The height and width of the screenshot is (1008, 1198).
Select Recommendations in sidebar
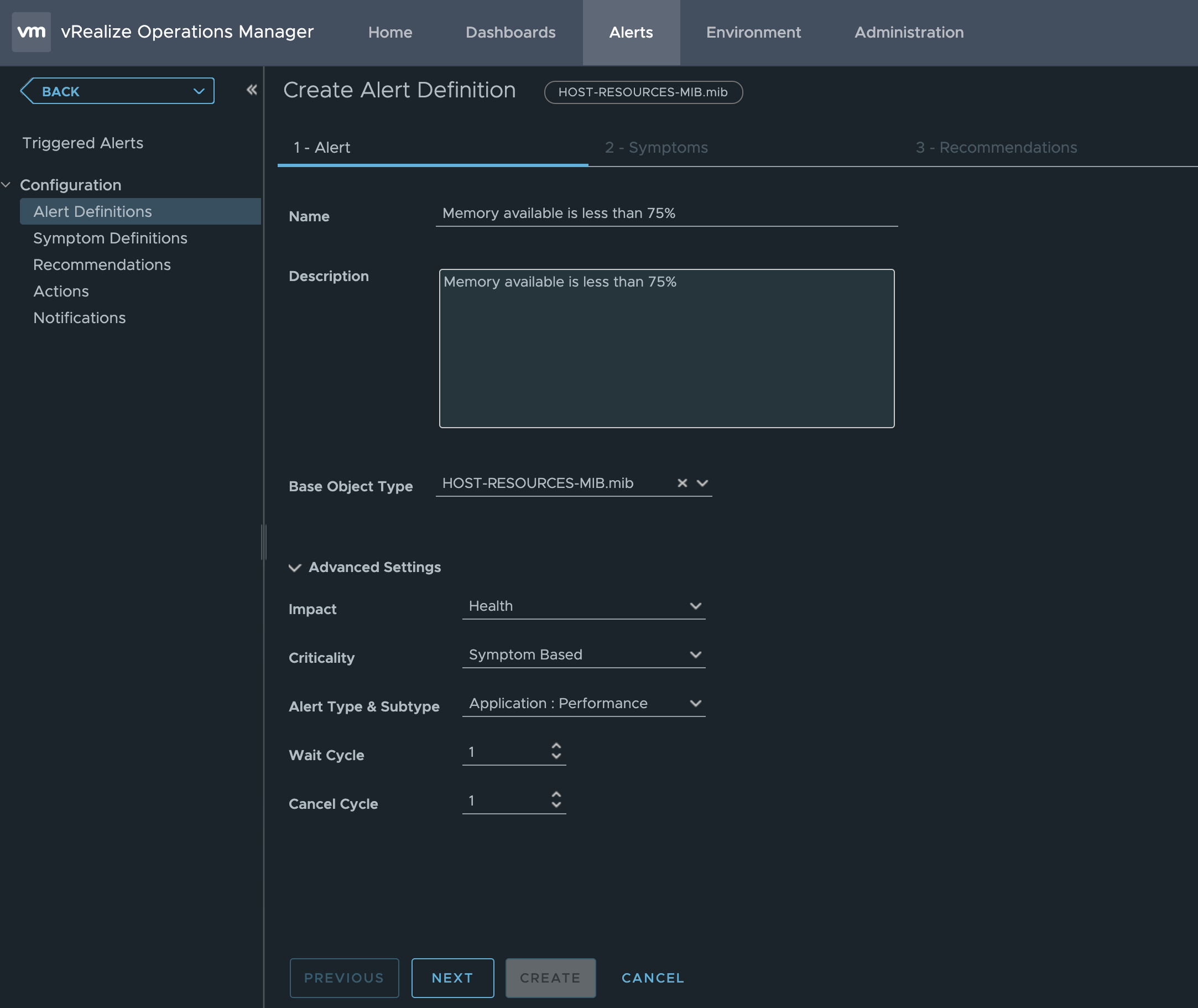point(102,264)
